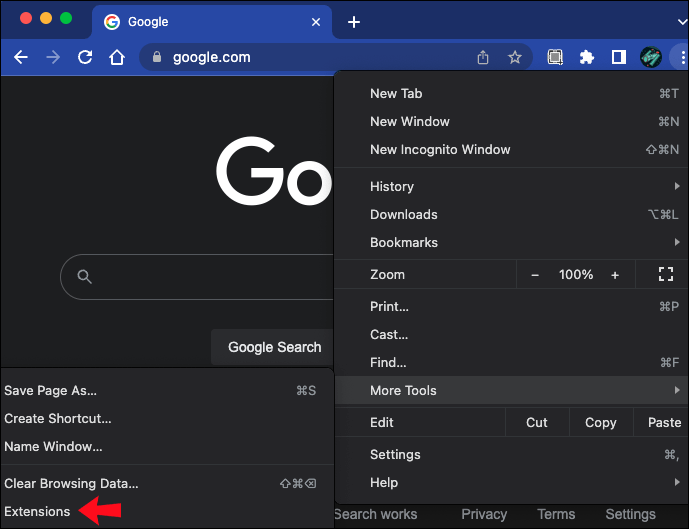Click the lock icon in address bar

pyautogui.click(x=157, y=57)
